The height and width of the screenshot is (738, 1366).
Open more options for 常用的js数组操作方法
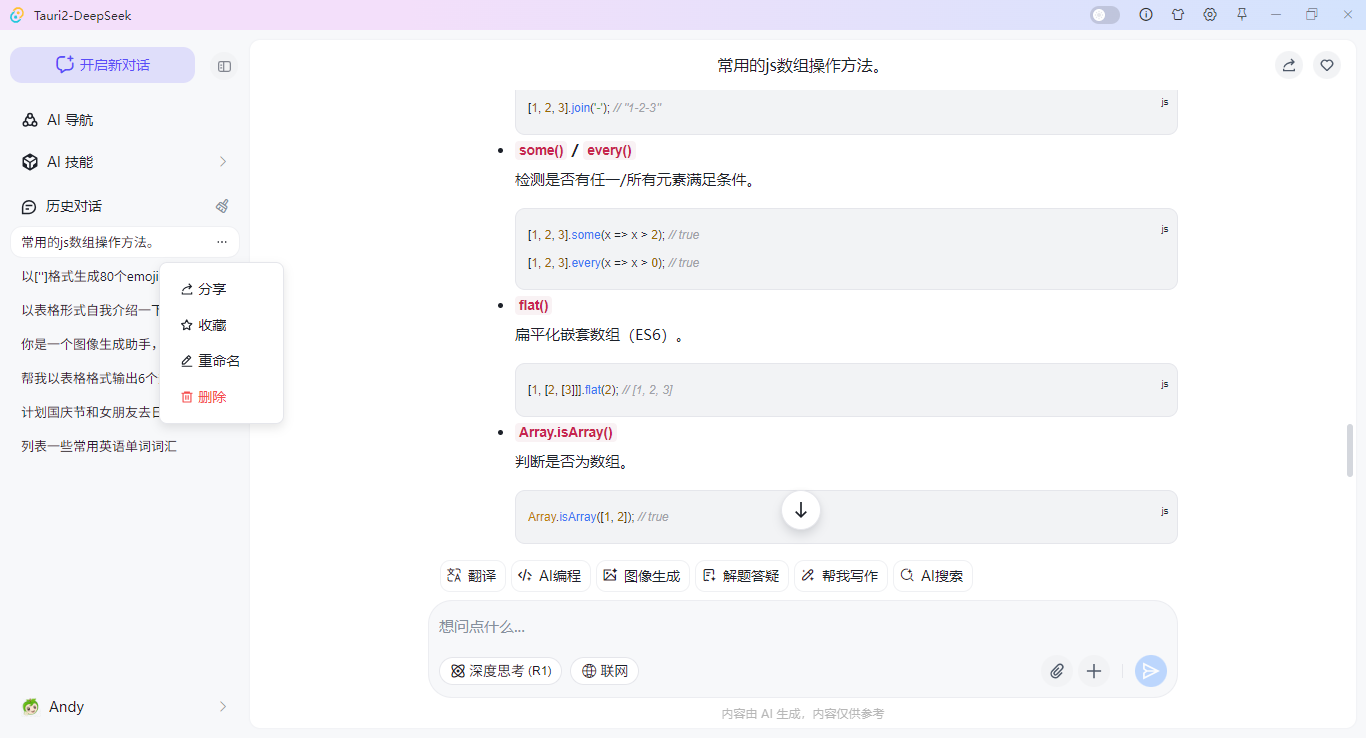click(x=223, y=241)
